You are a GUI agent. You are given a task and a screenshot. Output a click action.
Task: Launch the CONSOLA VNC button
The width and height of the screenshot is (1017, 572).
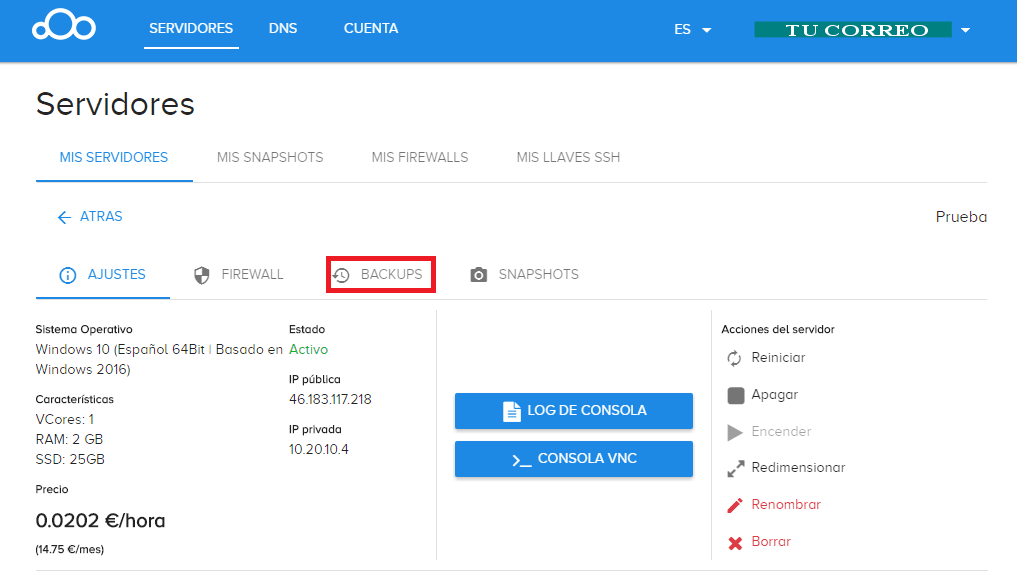(574, 459)
